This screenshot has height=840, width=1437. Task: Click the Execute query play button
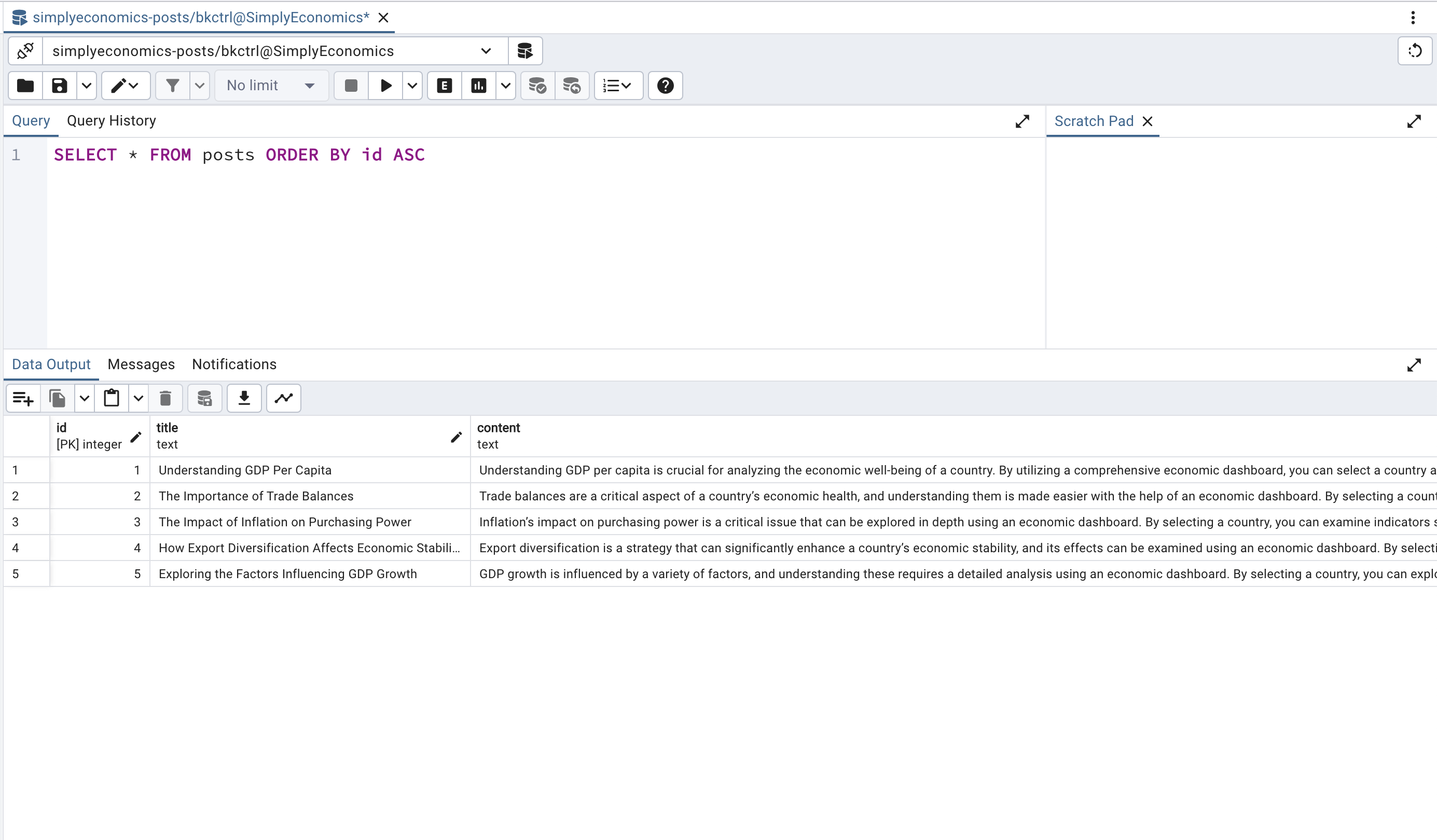coord(385,86)
